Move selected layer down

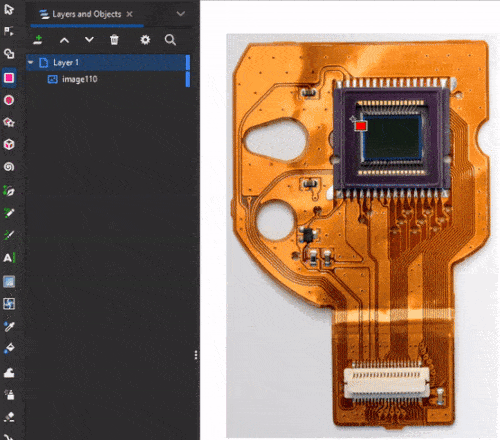[89, 40]
